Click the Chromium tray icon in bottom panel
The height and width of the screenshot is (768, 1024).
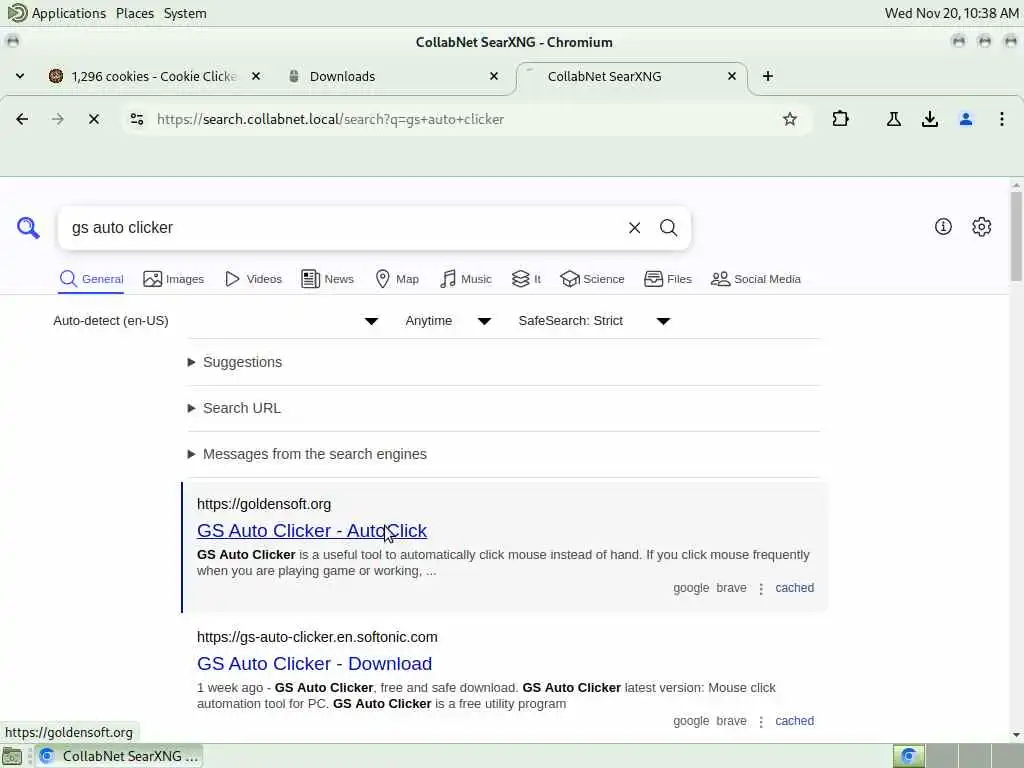[x=908, y=756]
